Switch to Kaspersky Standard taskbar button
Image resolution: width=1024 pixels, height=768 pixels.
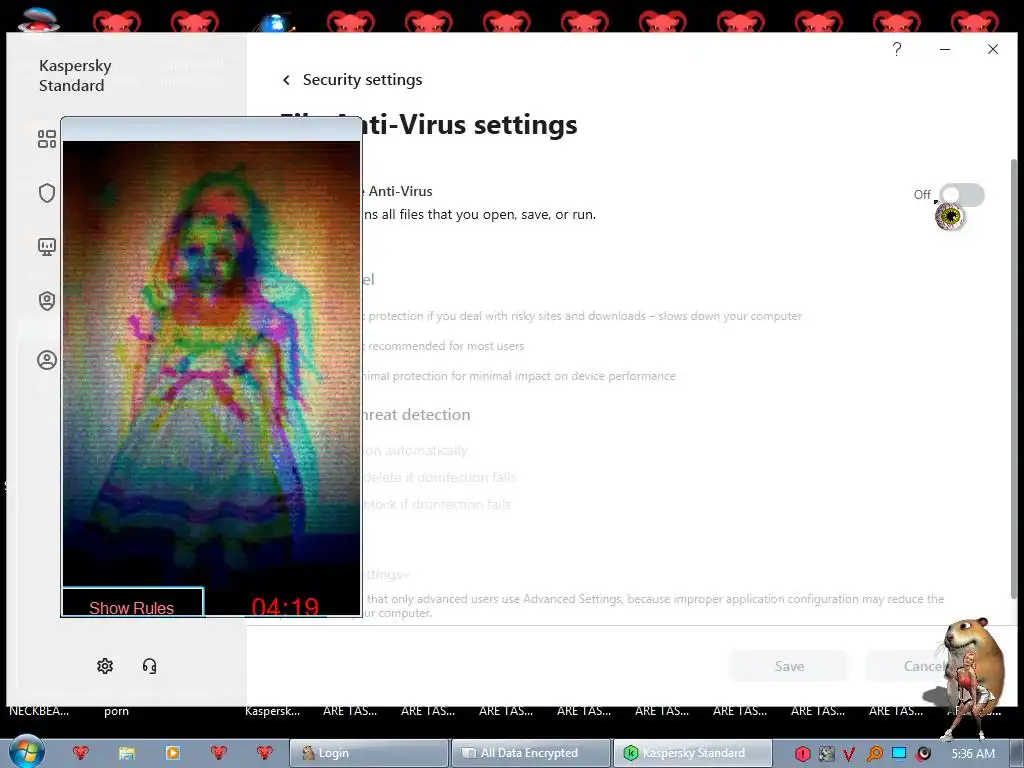[x=692, y=753]
